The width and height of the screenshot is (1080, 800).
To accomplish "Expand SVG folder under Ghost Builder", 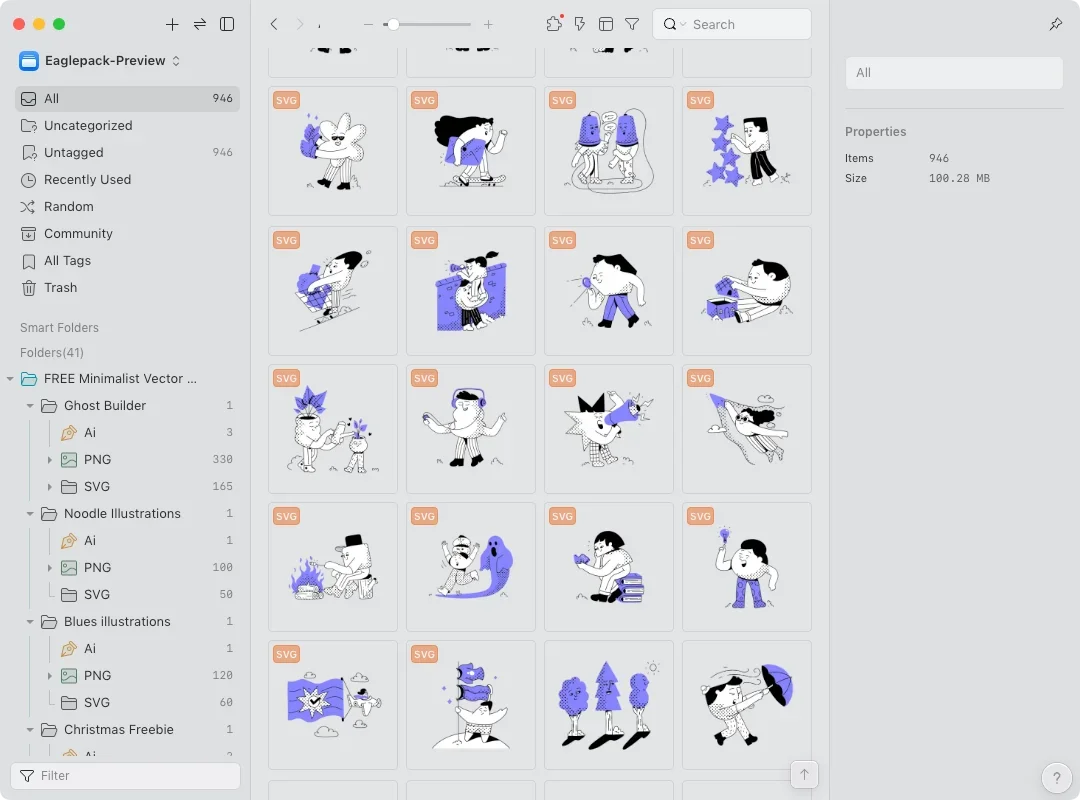I will tap(50, 486).
